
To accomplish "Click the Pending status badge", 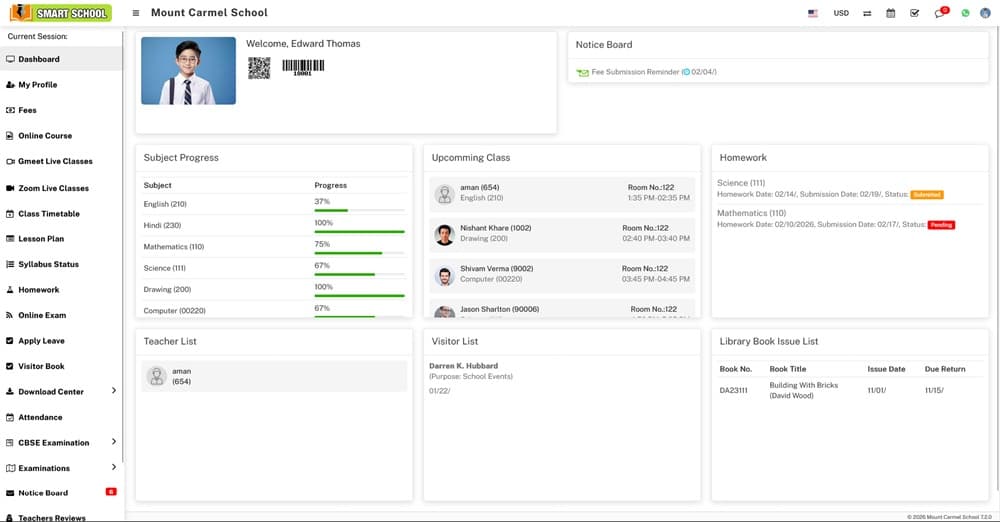I will [941, 225].
